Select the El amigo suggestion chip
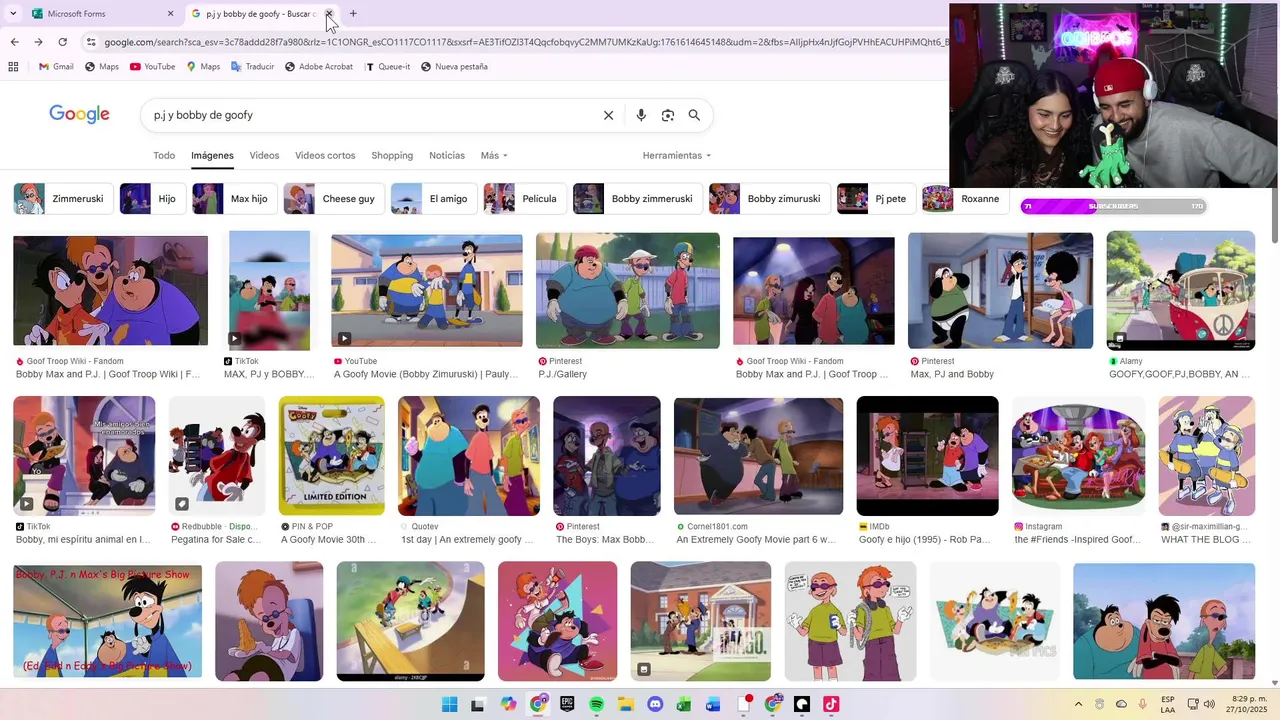Viewport: 1280px width, 720px height. click(433, 199)
